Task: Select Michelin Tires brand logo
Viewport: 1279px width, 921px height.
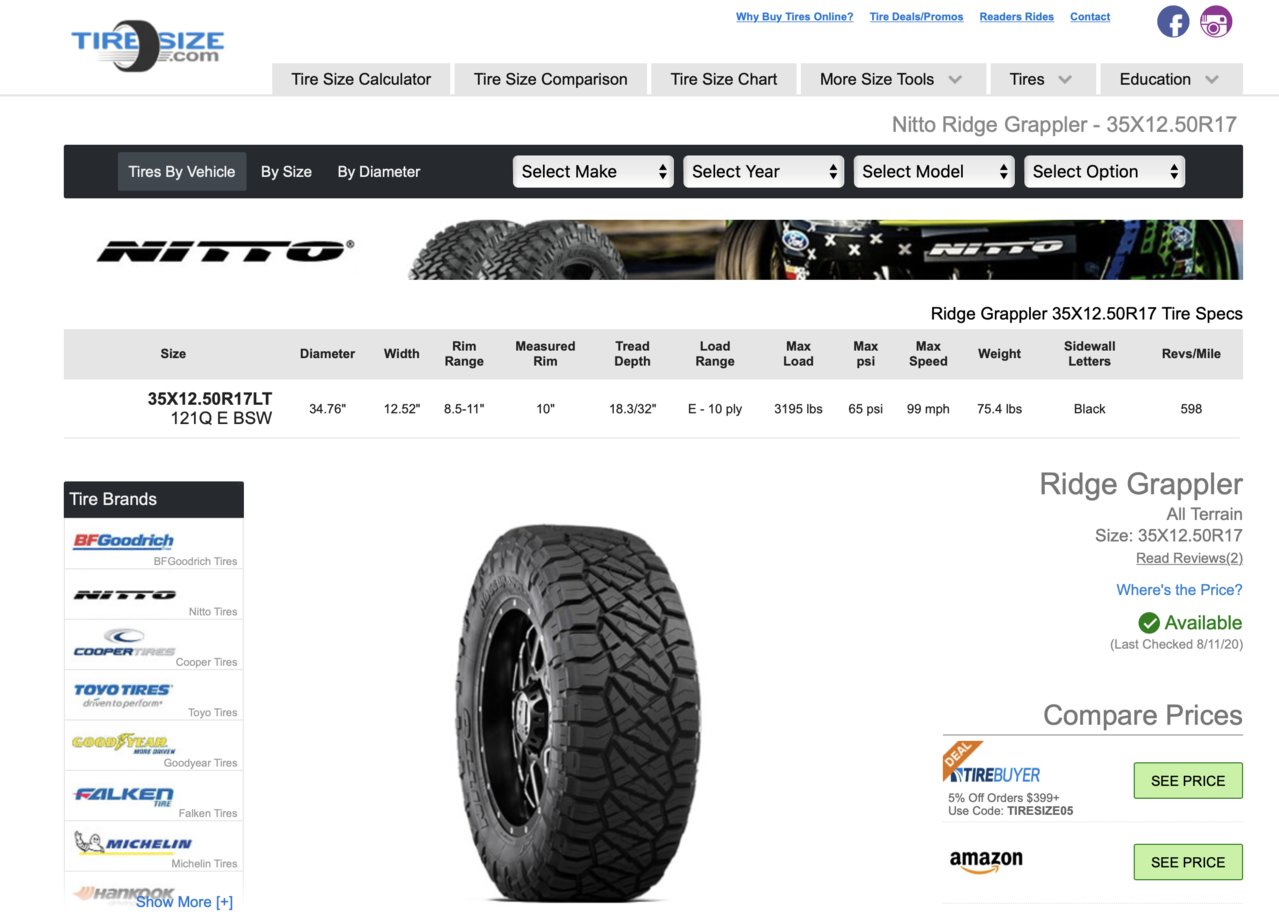Action: point(132,843)
